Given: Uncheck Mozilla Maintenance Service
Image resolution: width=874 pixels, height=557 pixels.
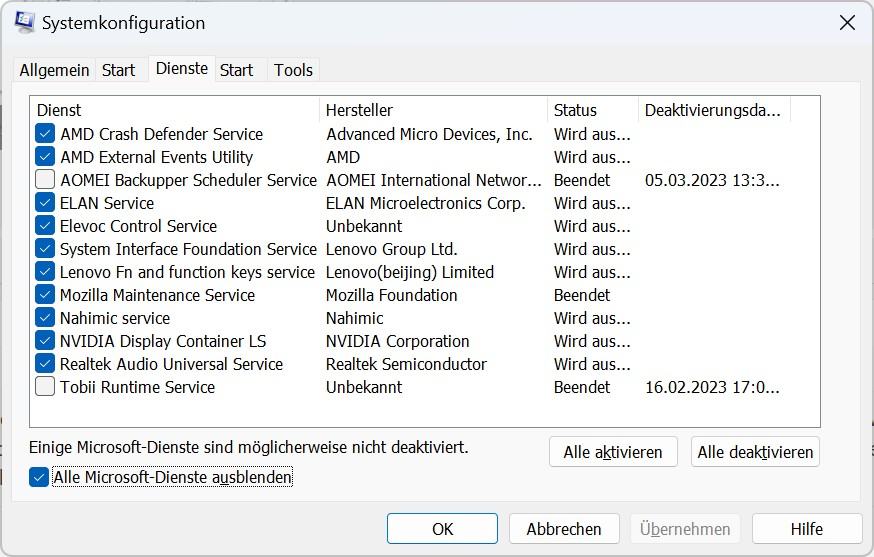Looking at the screenshot, I should click(45, 295).
